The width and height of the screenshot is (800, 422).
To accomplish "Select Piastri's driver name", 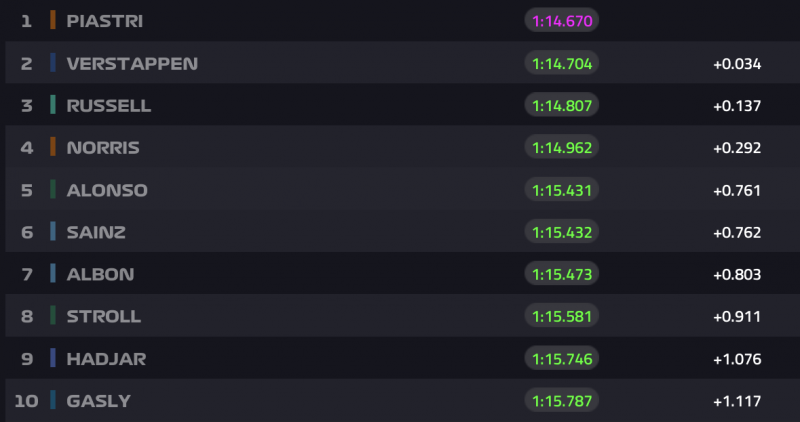I will coord(103,20).
